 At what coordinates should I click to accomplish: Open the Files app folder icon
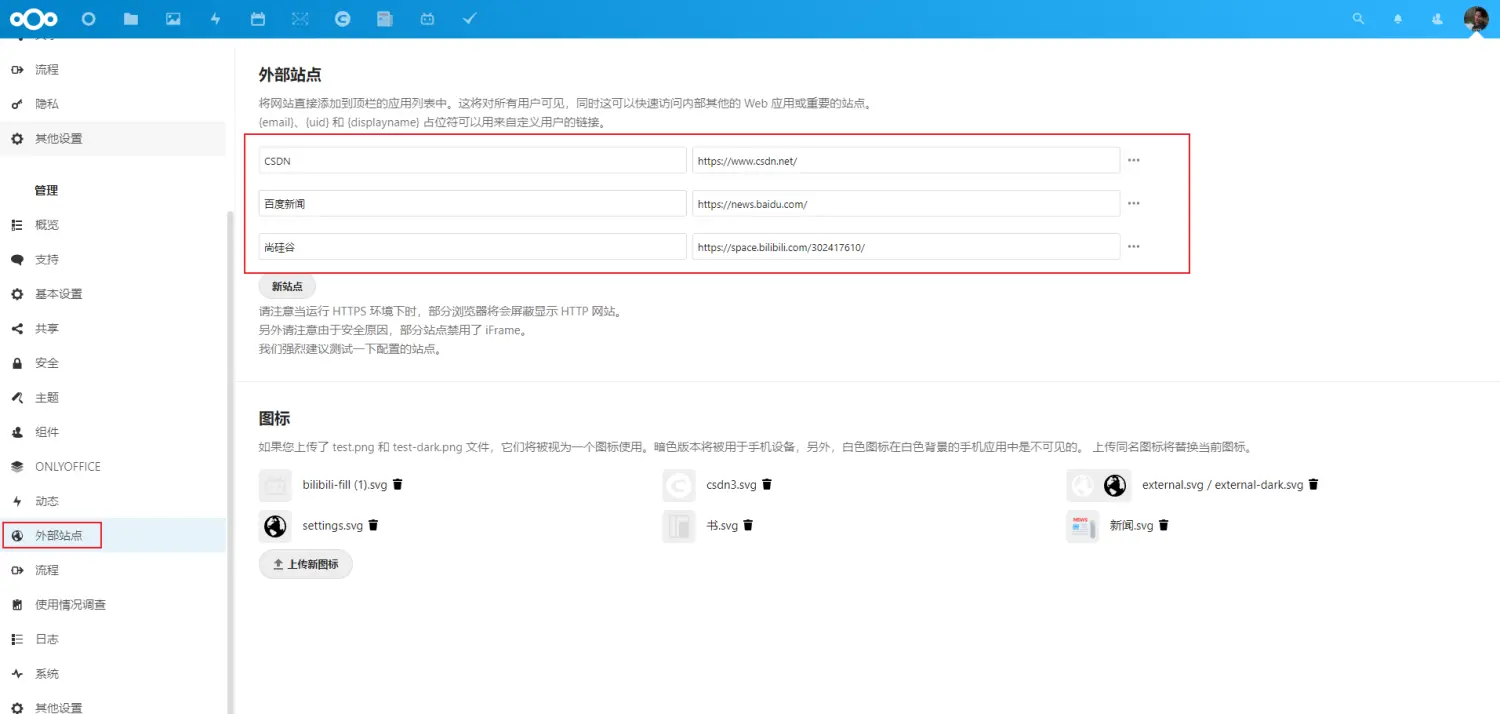coord(131,18)
